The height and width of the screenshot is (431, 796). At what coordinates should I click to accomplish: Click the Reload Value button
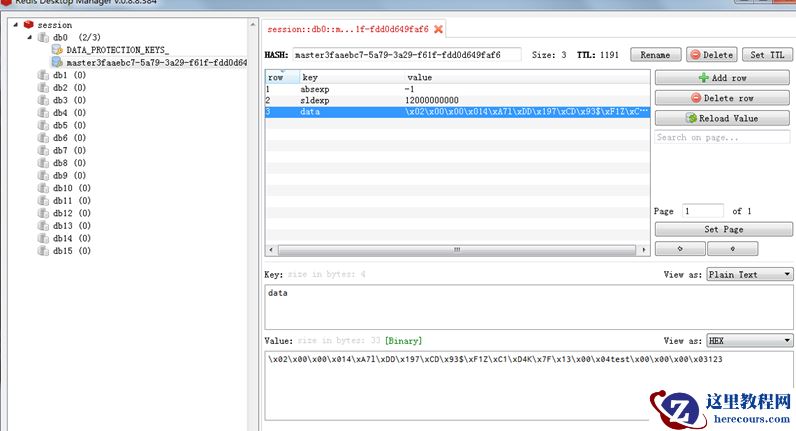722,118
